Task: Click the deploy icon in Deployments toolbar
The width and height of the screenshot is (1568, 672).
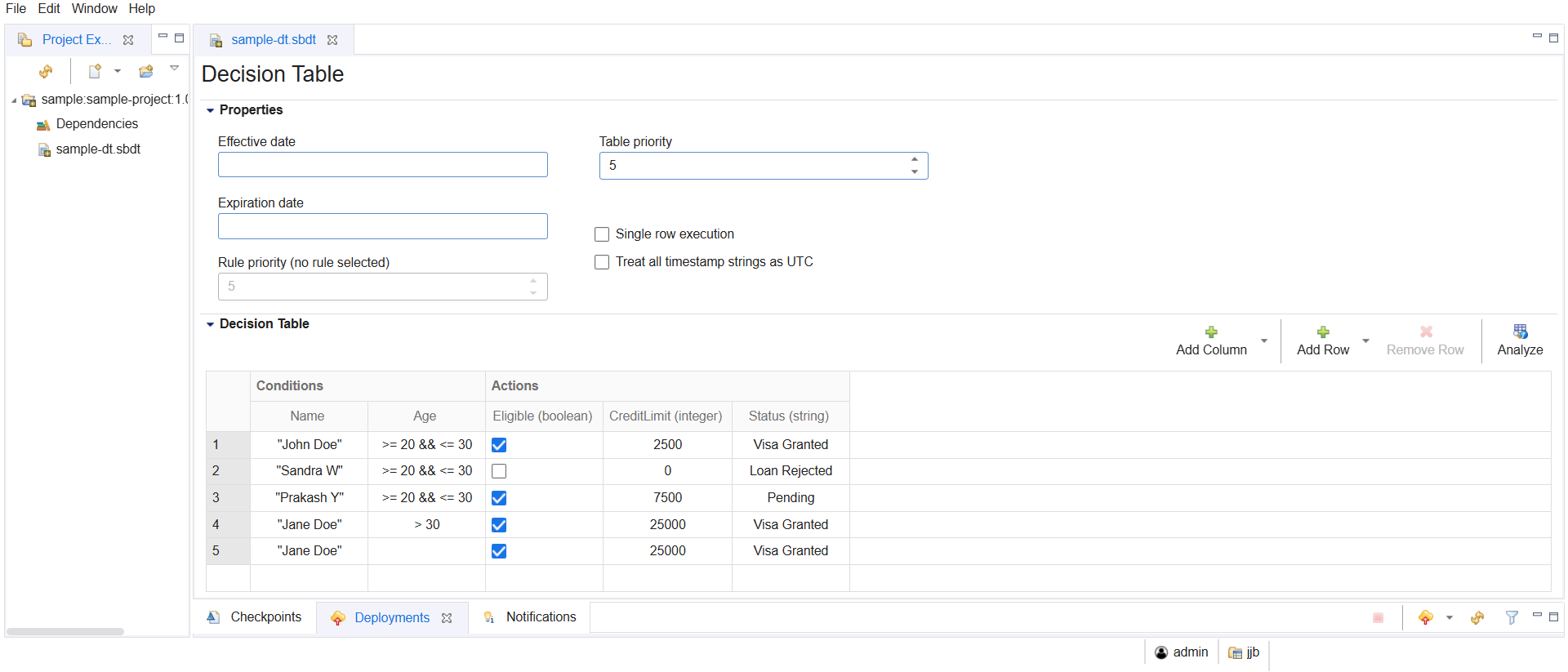Action: 1426,618
